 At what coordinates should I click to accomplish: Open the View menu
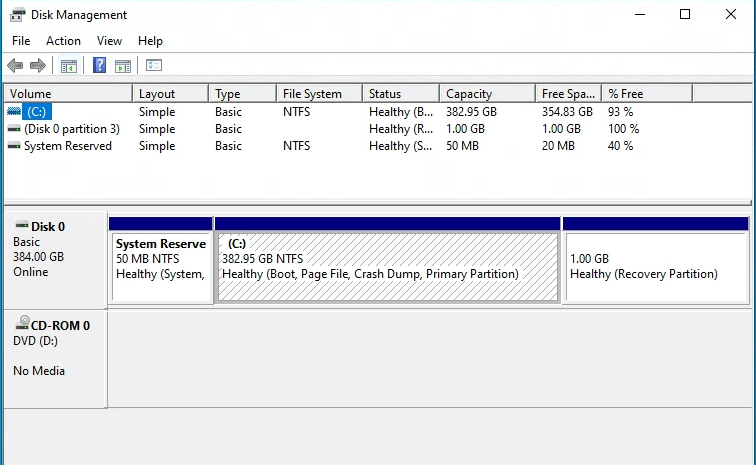(x=109, y=41)
